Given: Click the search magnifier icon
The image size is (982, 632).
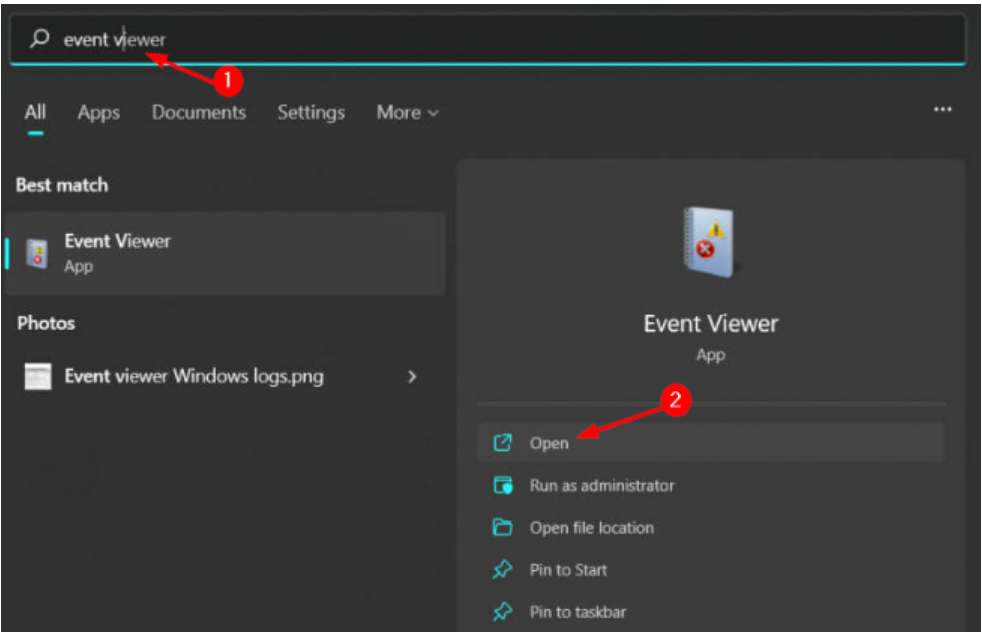Looking at the screenshot, I should click(x=40, y=39).
